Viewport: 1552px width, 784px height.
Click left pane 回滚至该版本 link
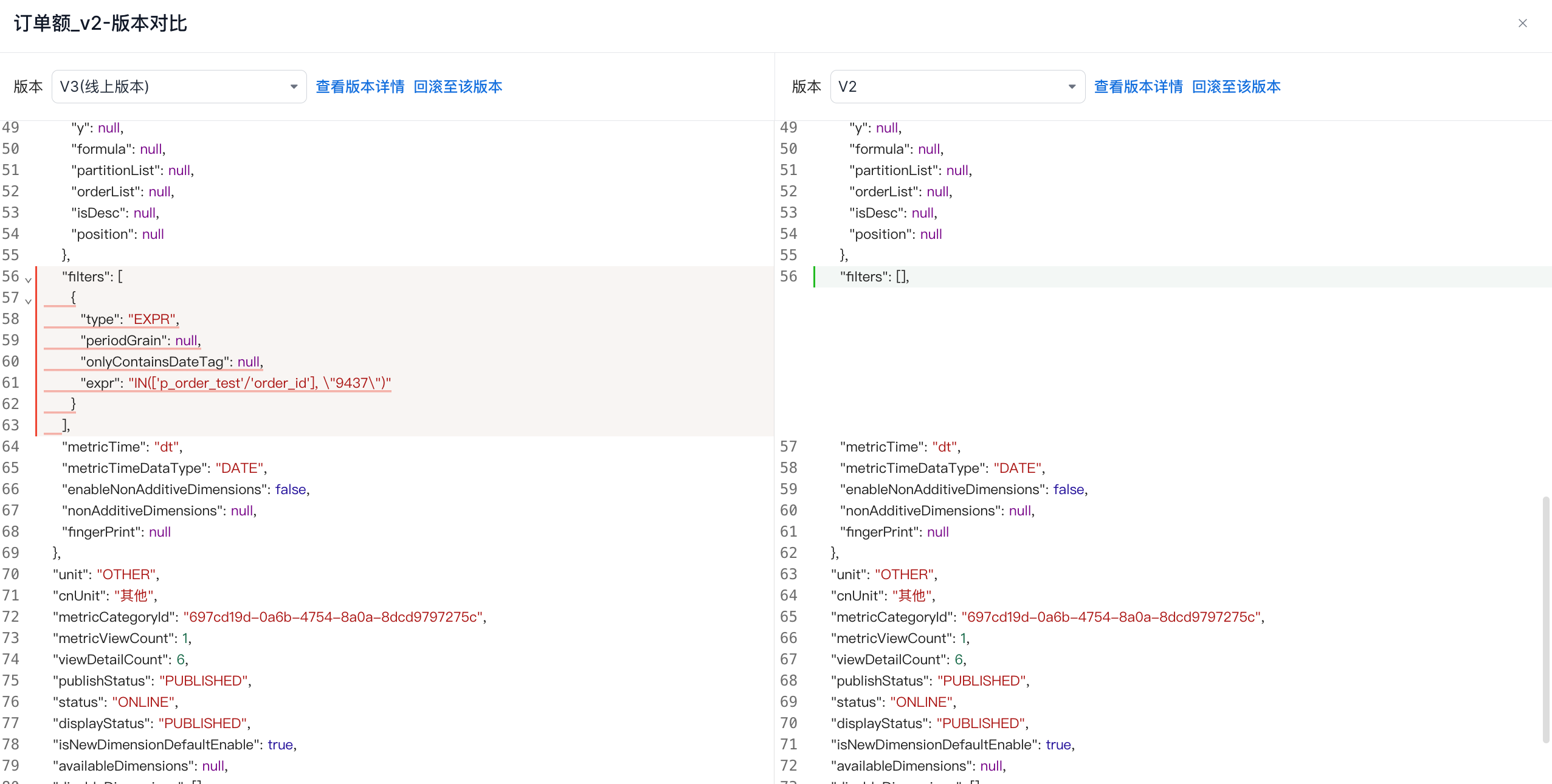click(458, 87)
